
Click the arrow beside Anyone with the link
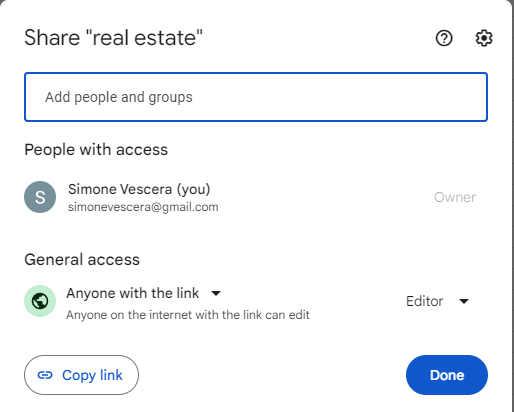pos(216,293)
